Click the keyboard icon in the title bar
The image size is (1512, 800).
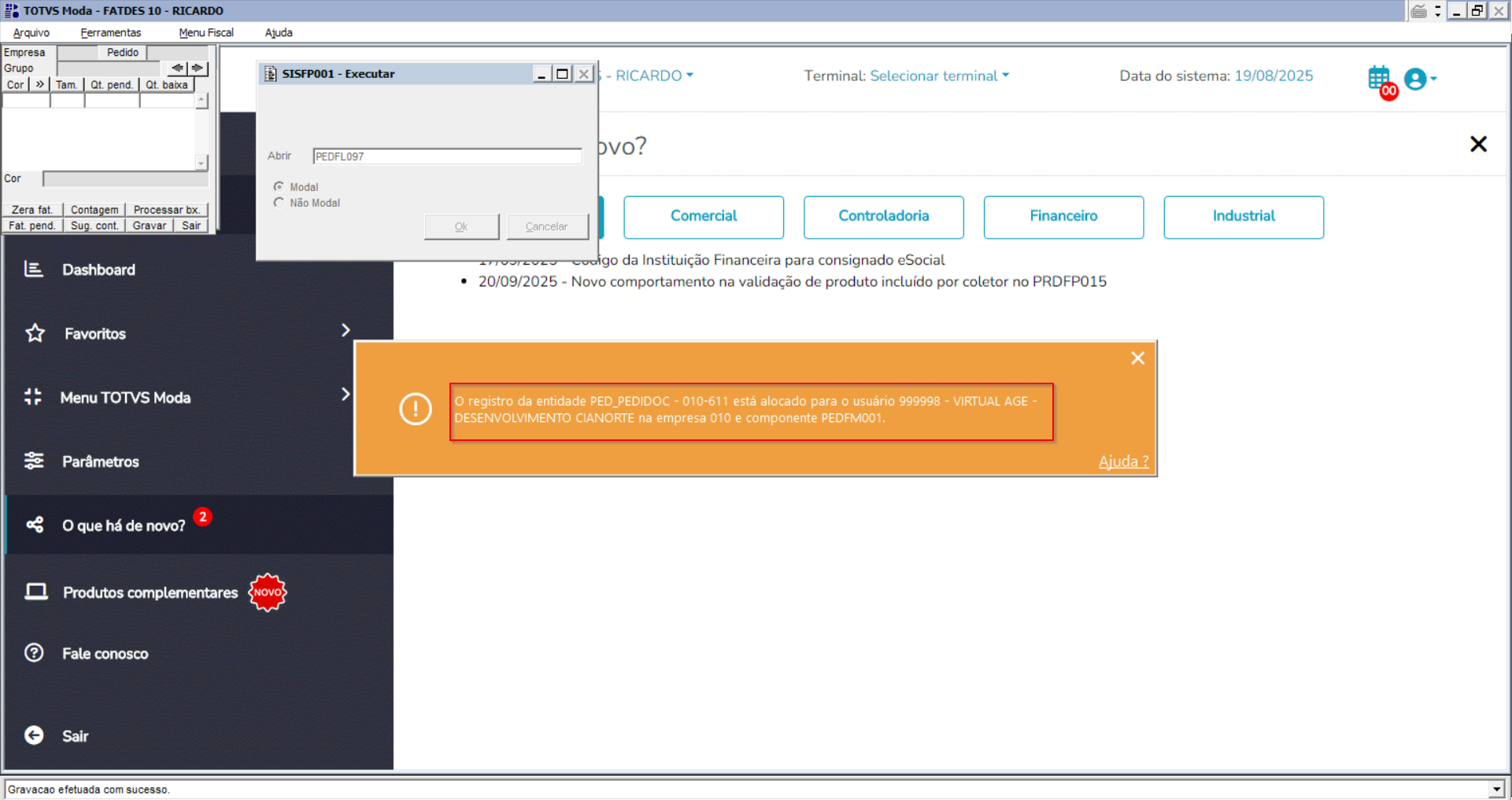click(1419, 10)
